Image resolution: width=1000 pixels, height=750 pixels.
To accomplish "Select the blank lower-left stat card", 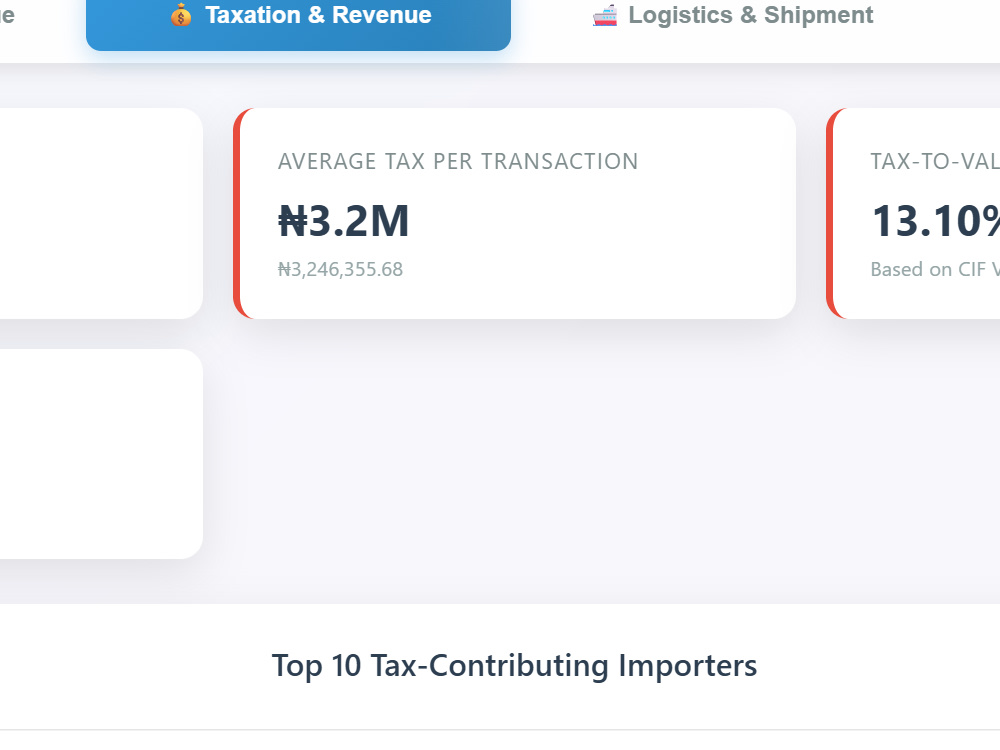I will click(101, 454).
